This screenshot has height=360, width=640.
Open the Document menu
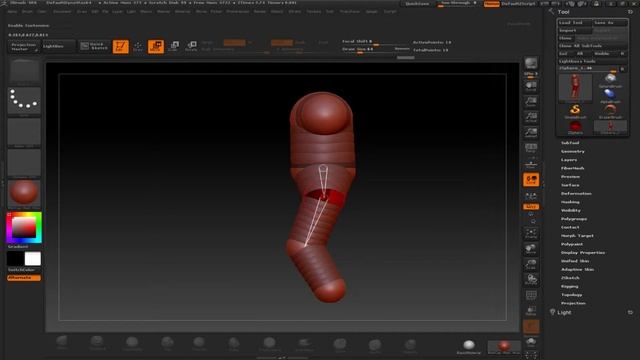[x=62, y=11]
